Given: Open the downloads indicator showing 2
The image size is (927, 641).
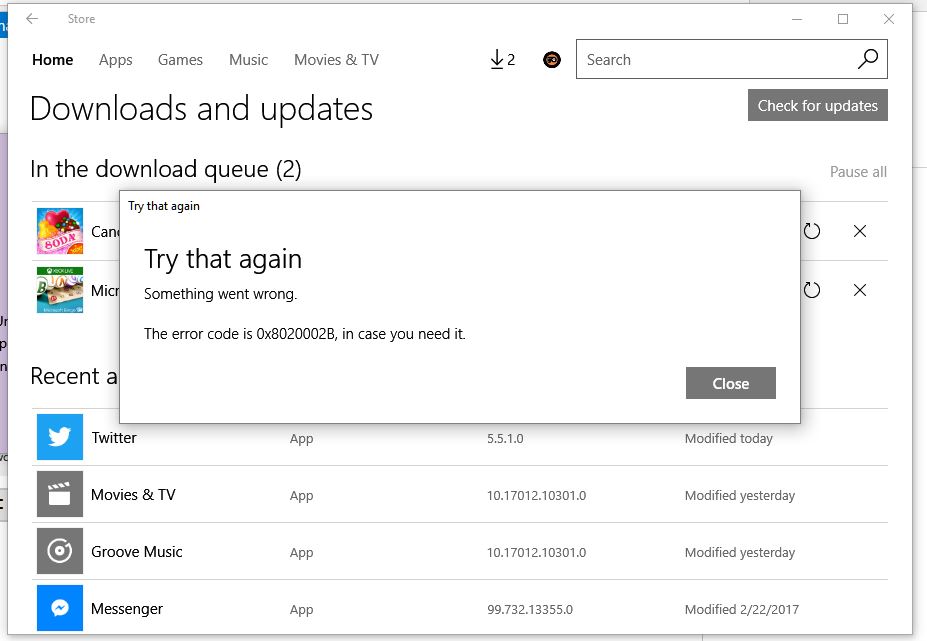Looking at the screenshot, I should (503, 60).
